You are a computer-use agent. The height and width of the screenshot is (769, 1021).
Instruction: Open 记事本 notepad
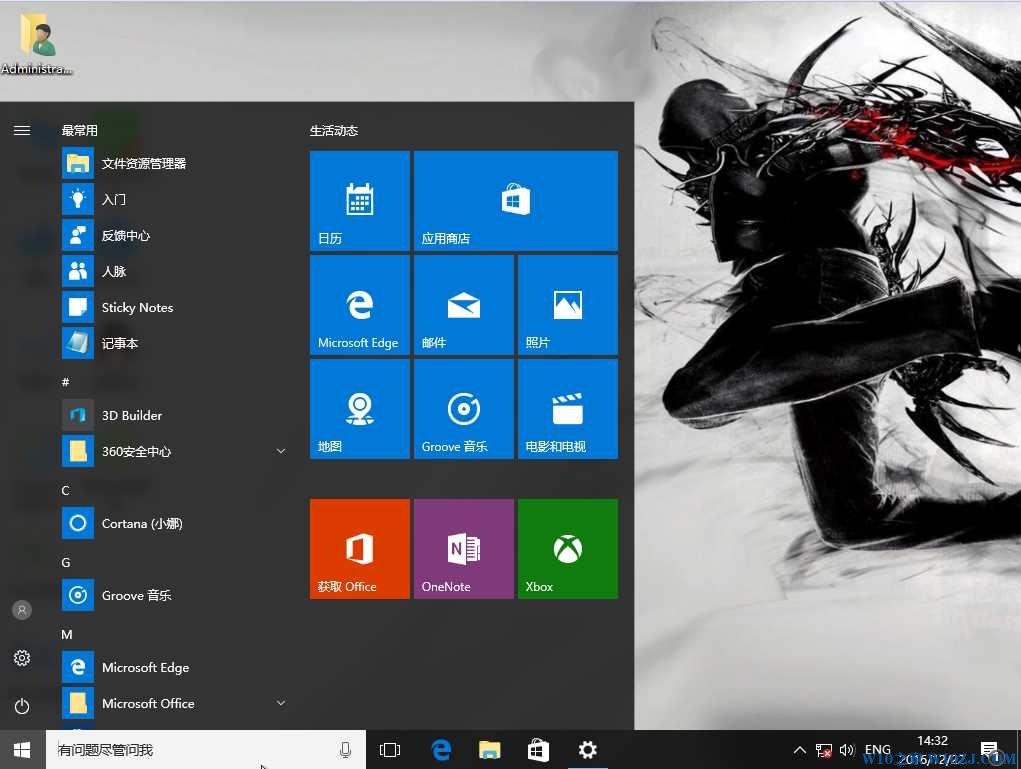175,343
